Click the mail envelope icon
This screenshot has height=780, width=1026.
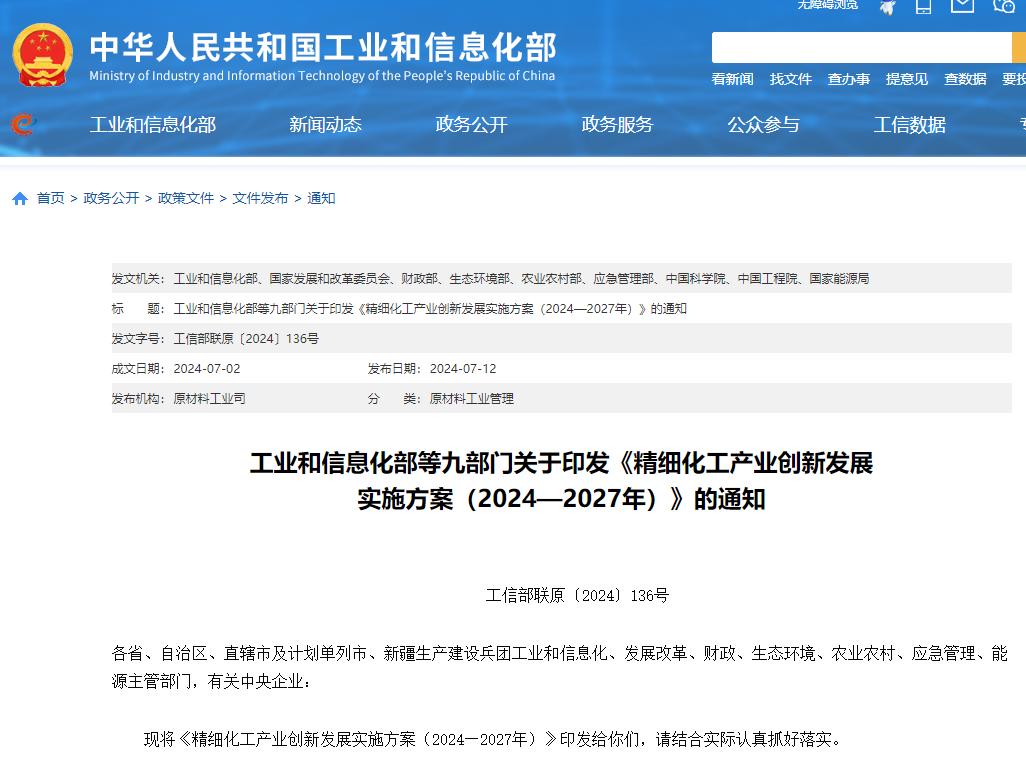point(962,5)
